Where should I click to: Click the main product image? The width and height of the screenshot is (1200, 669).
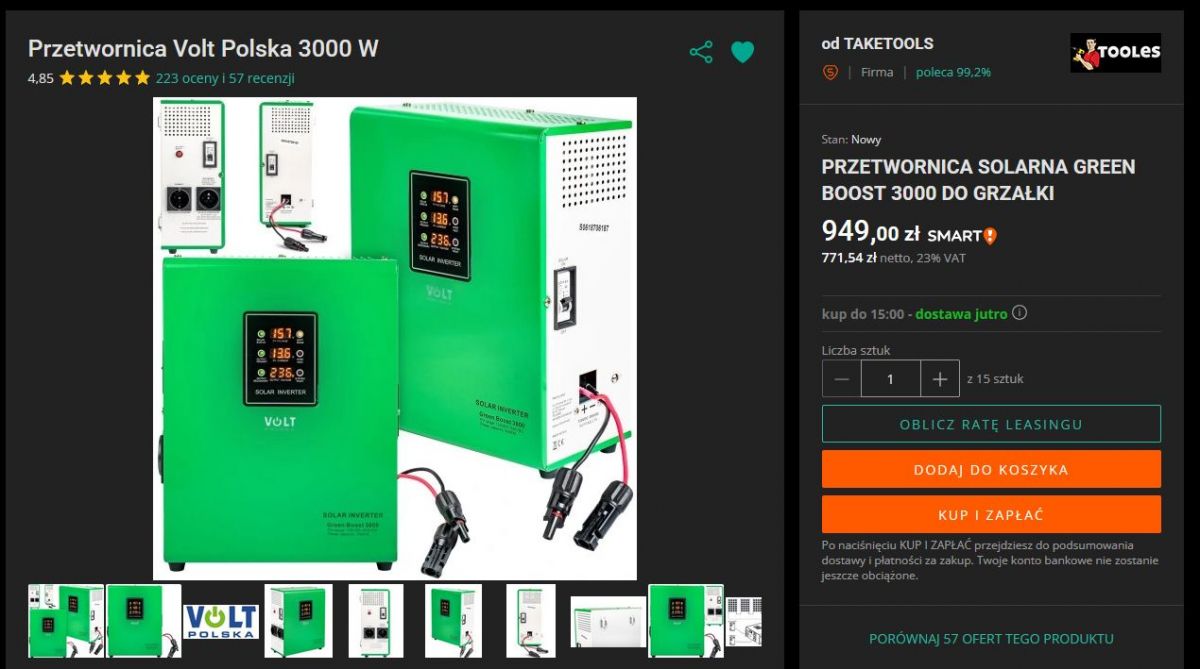395,338
